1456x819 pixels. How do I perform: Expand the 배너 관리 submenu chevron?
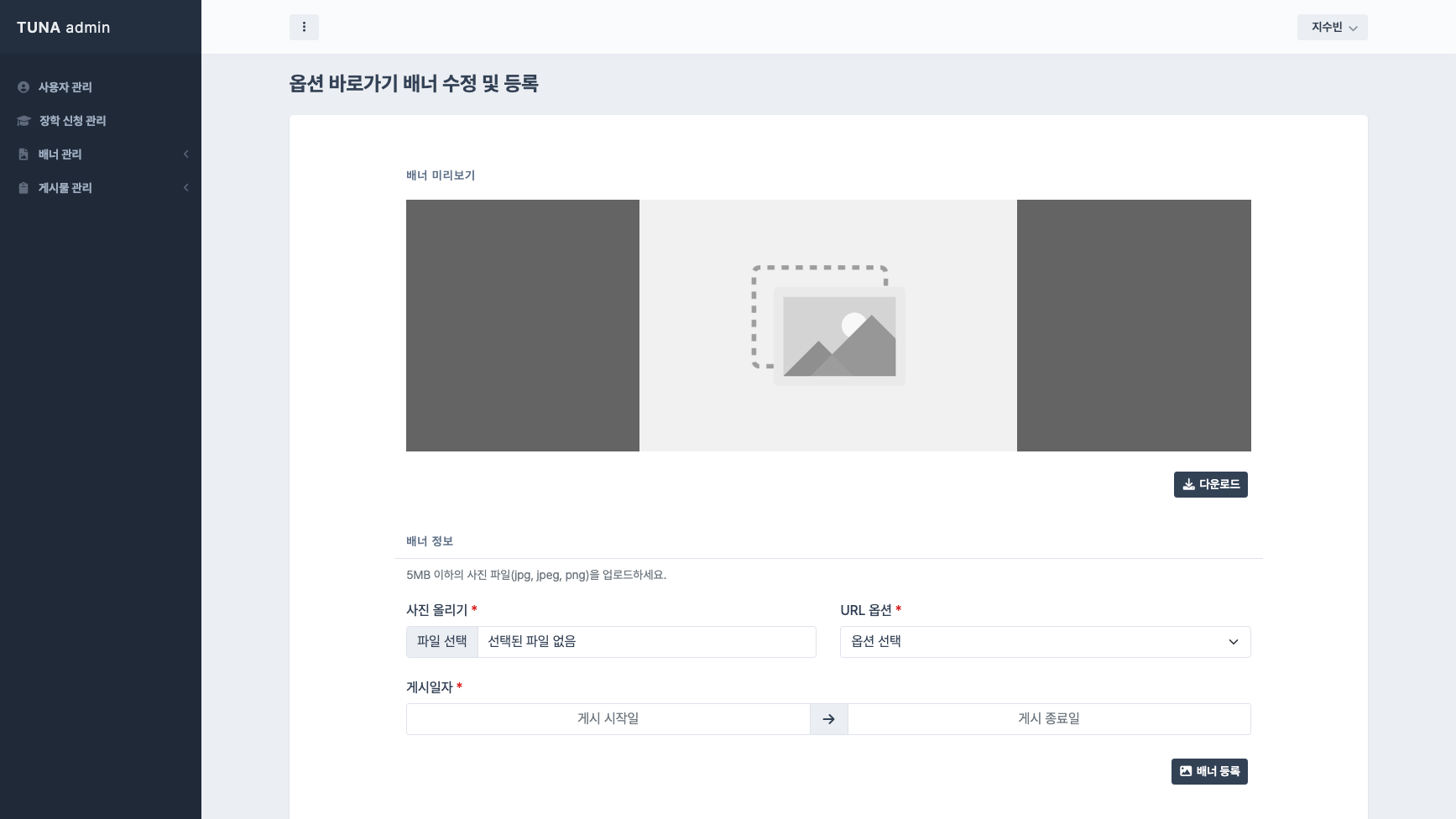pos(186,154)
